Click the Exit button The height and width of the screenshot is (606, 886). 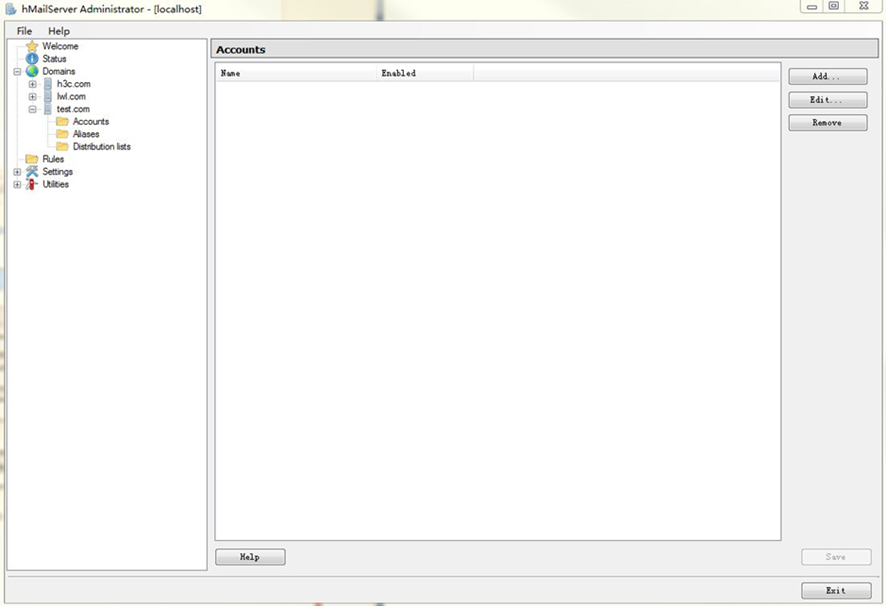point(836,590)
